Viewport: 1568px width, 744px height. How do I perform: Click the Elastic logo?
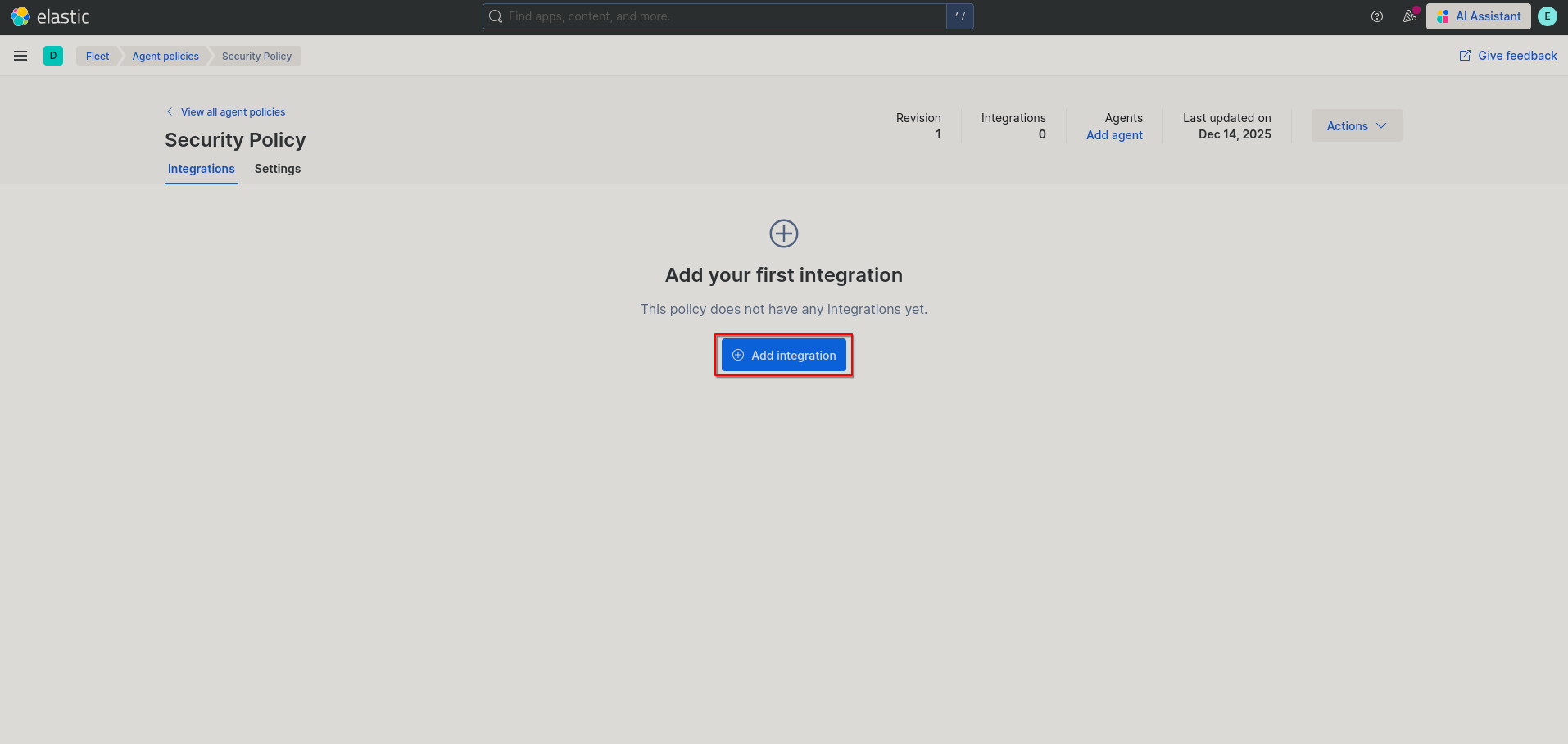coord(50,16)
